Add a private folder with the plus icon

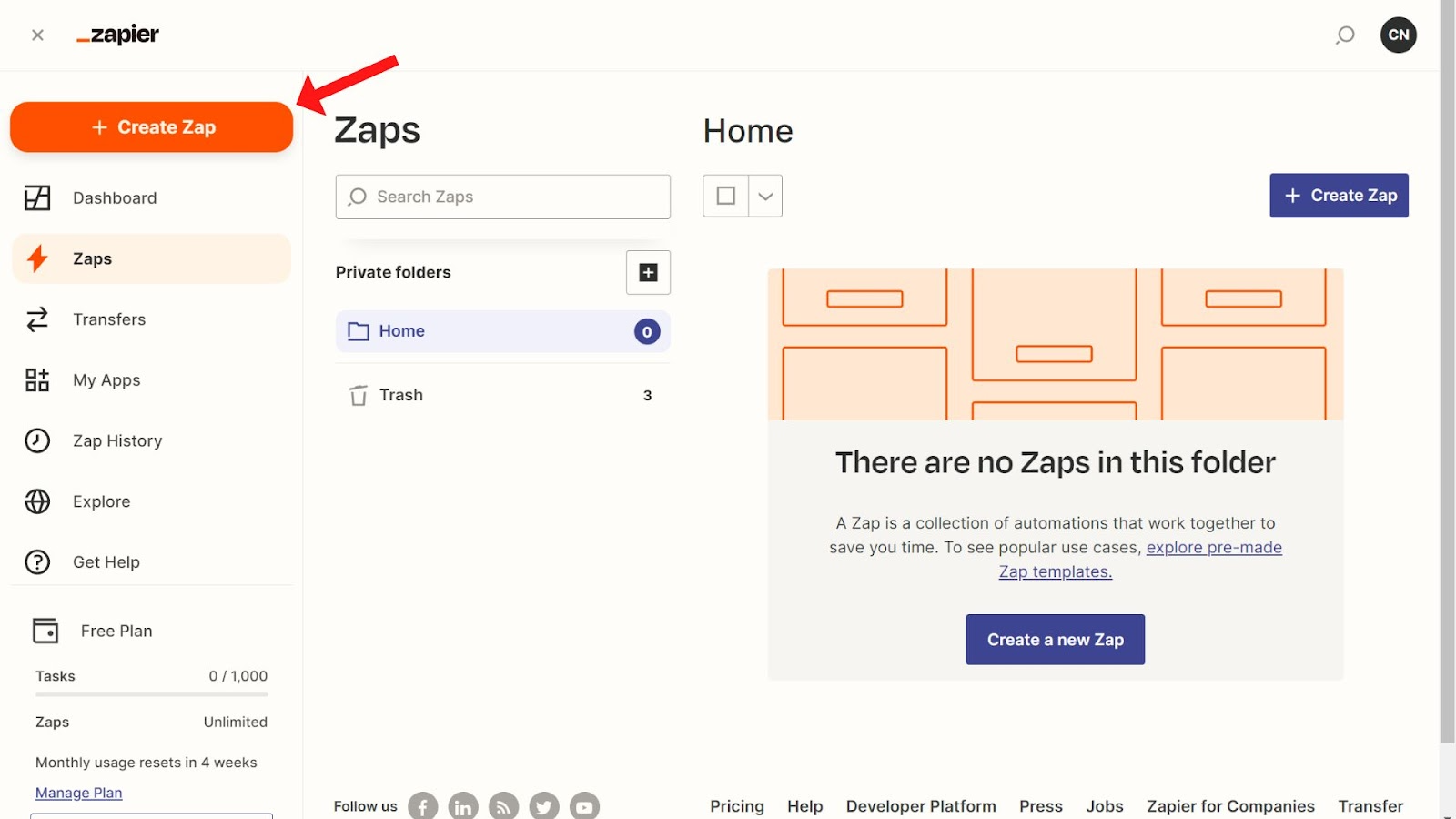click(648, 272)
